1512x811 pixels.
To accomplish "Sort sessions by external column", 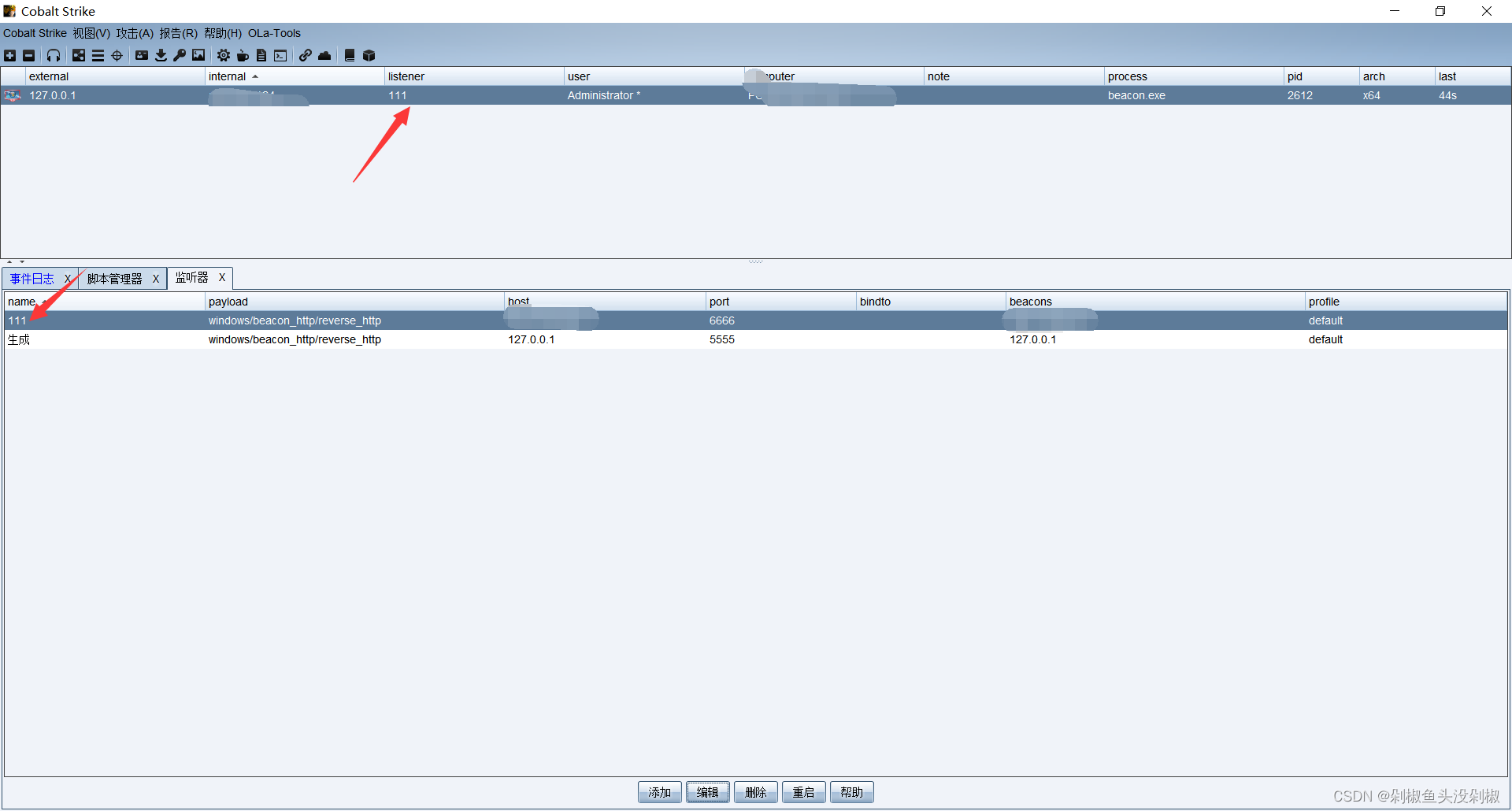I will pos(115,76).
